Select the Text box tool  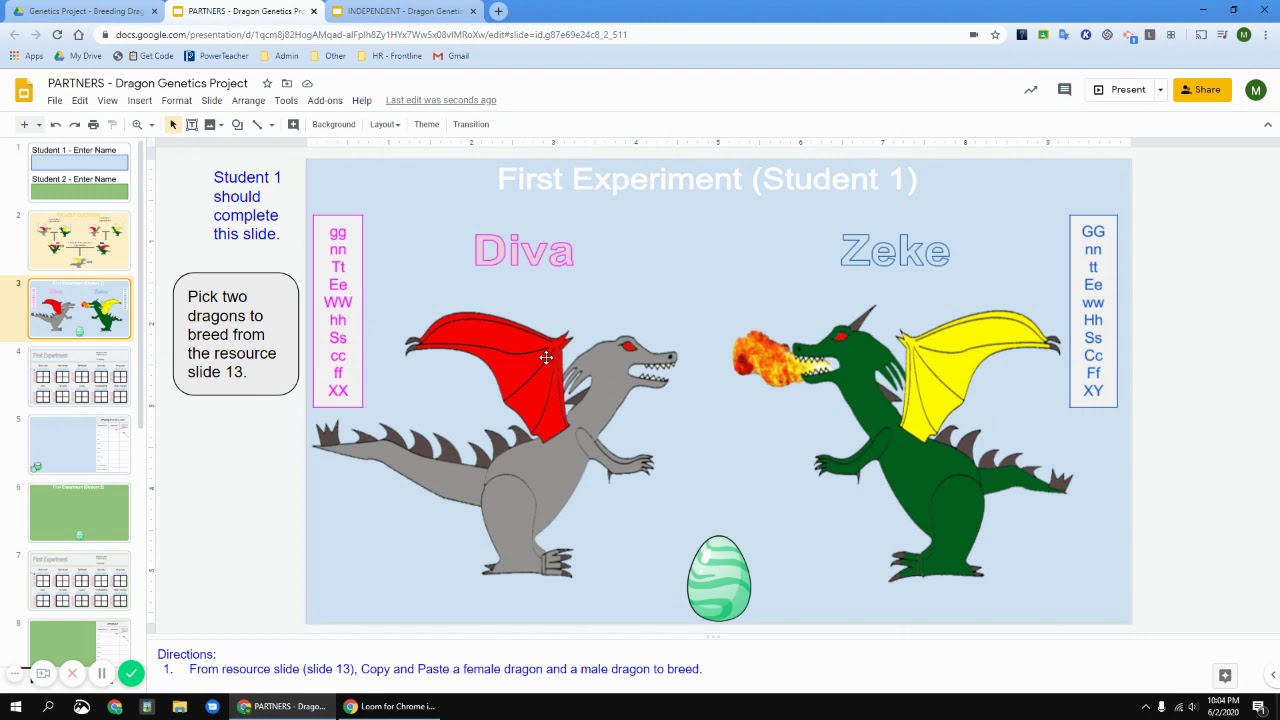192,124
